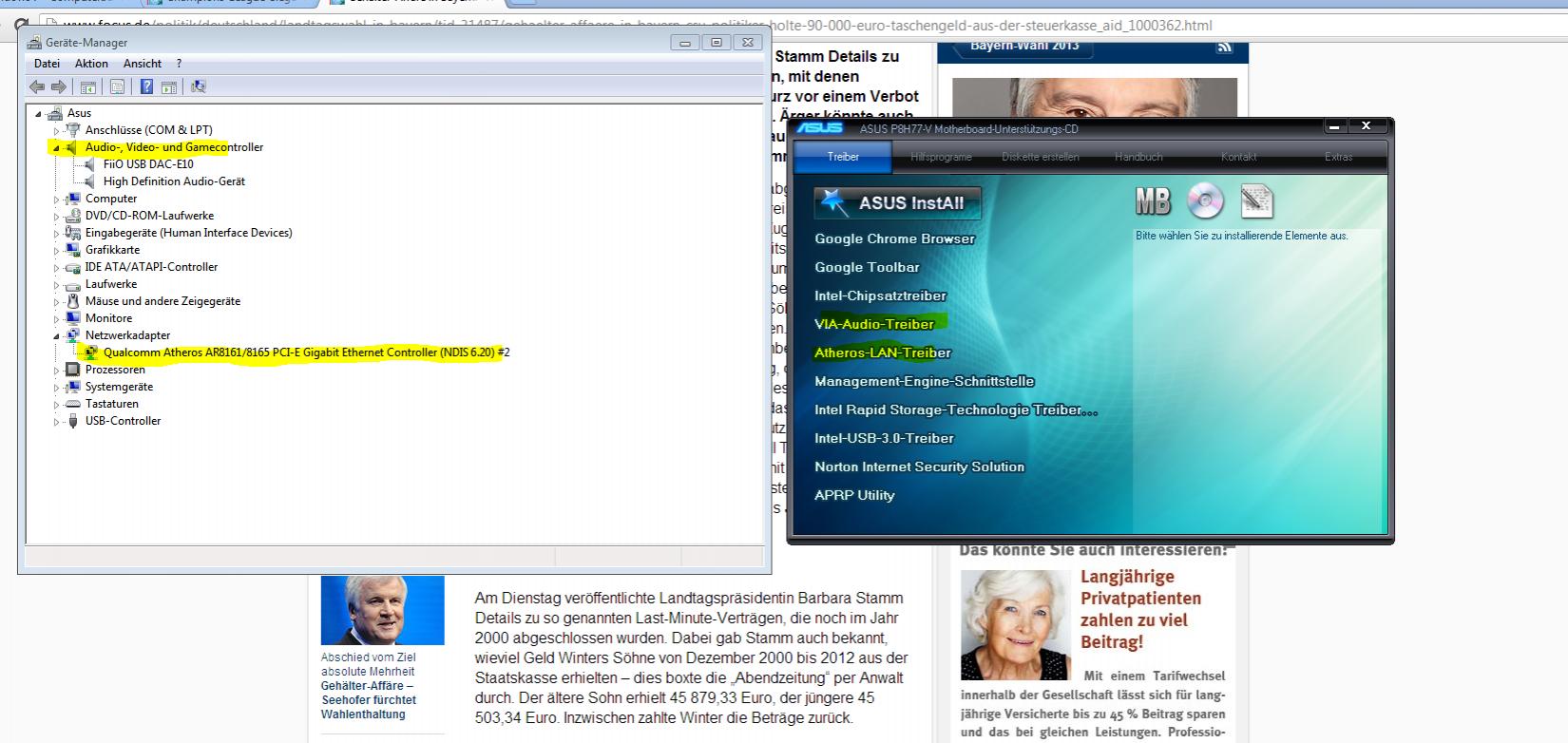
Task: Expand the Laufwerke tree node
Action: 56,284
